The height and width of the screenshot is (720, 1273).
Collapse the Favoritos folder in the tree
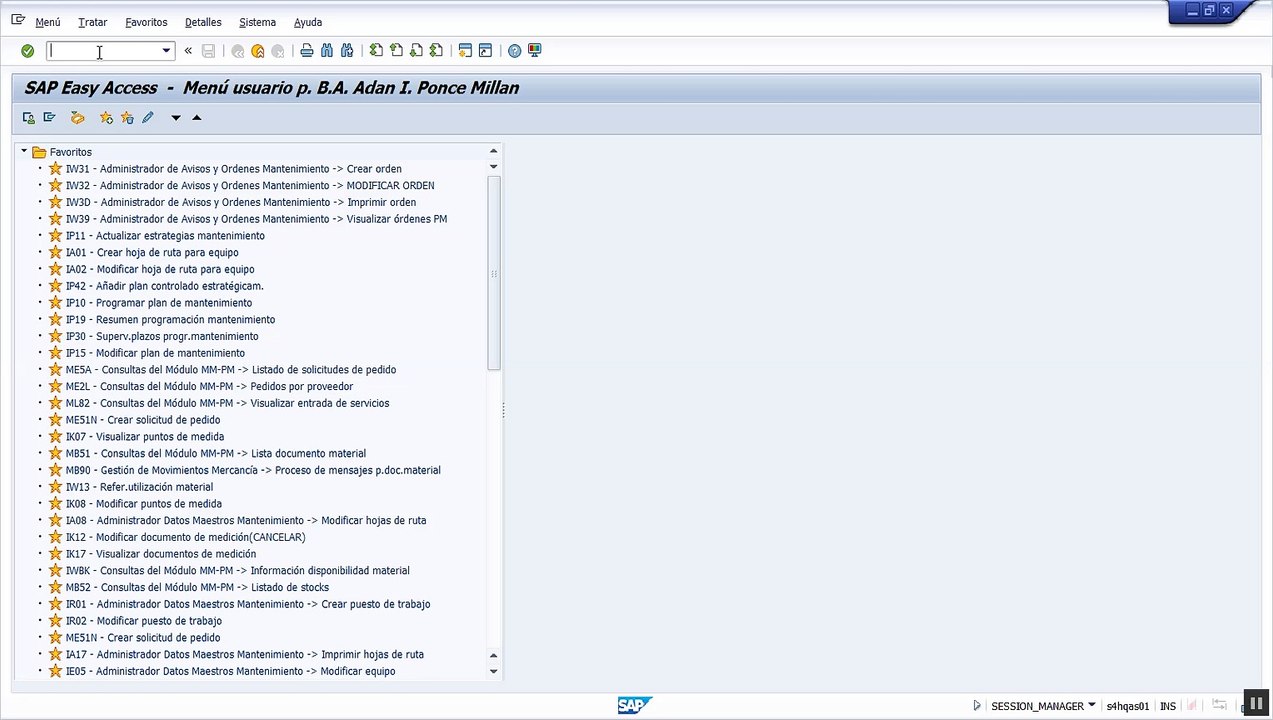tap(24, 152)
